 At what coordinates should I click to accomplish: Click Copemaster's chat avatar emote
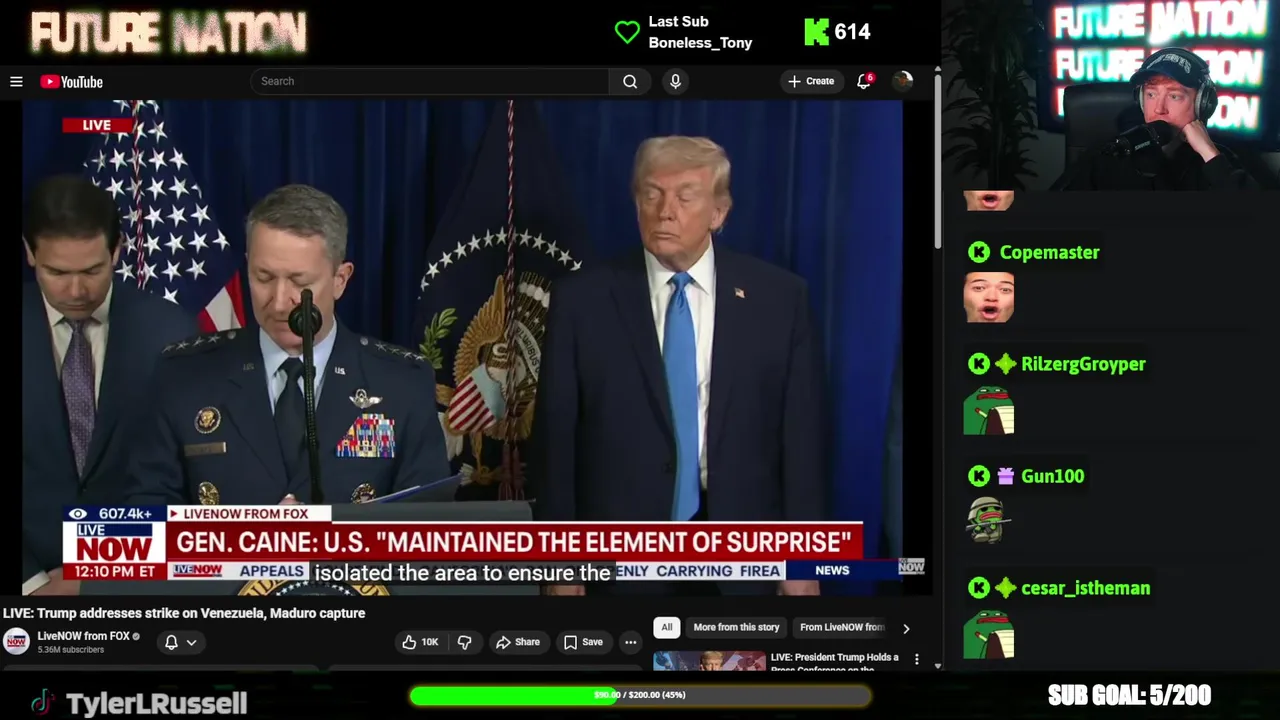[x=989, y=298]
